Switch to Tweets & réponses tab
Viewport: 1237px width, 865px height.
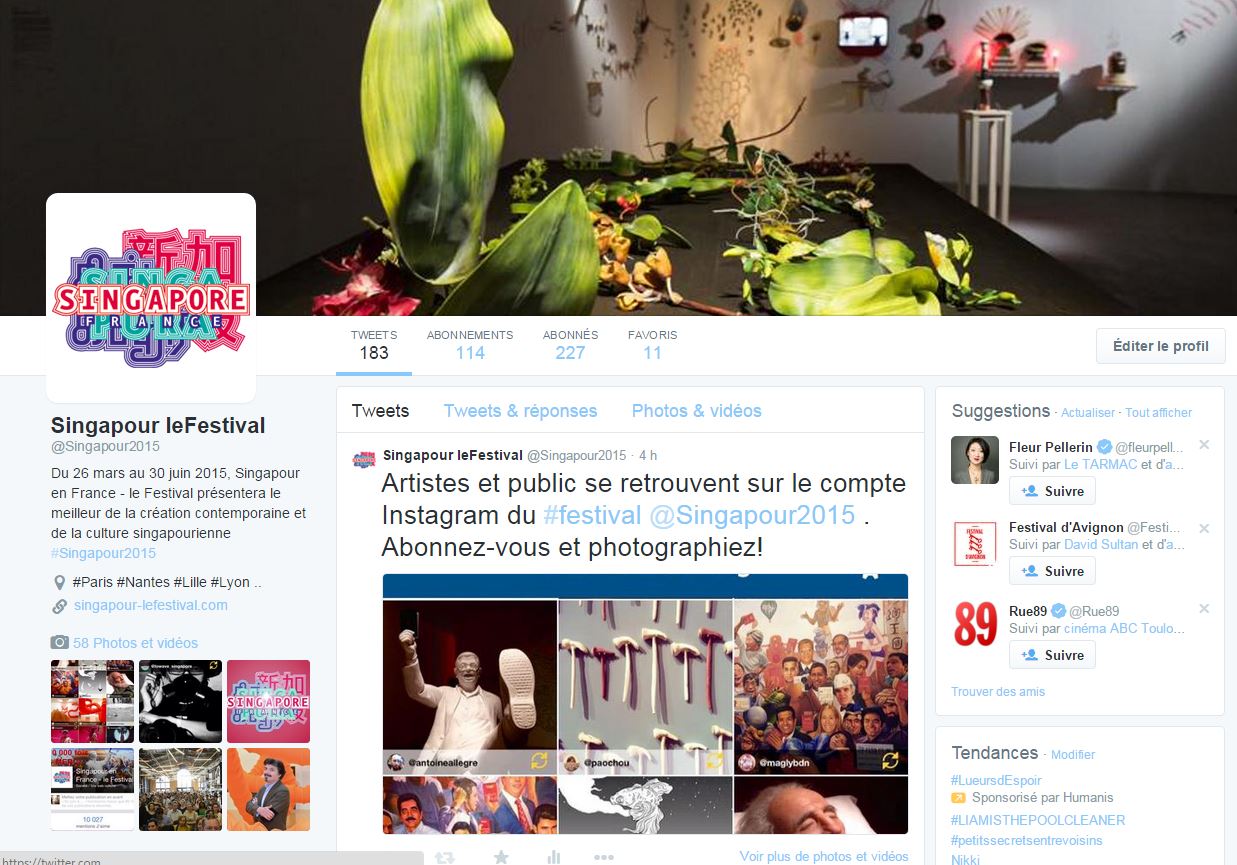pos(520,411)
